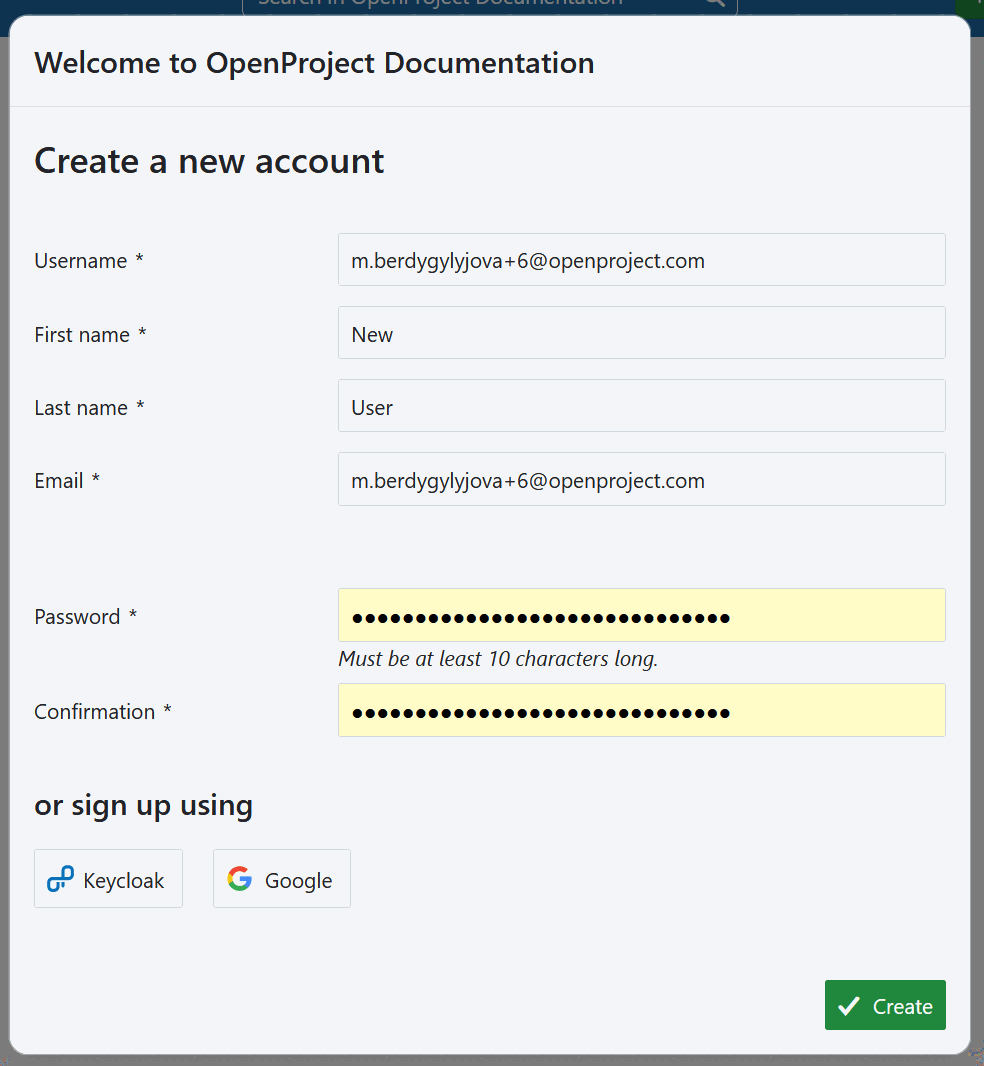Click the search magnifier icon

click(712, 3)
